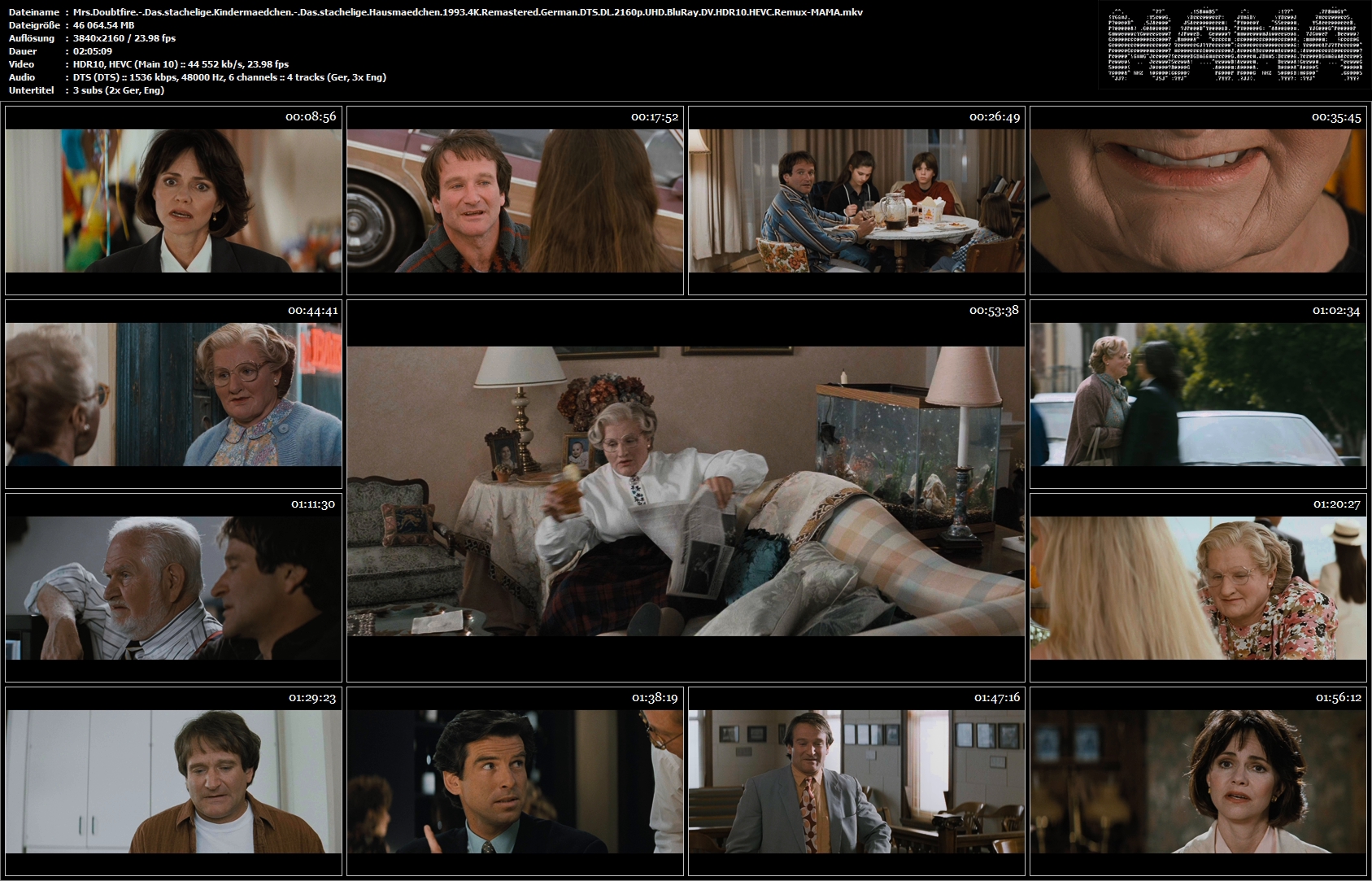Open the thumbnail at 00:26:49

[x=856, y=200]
